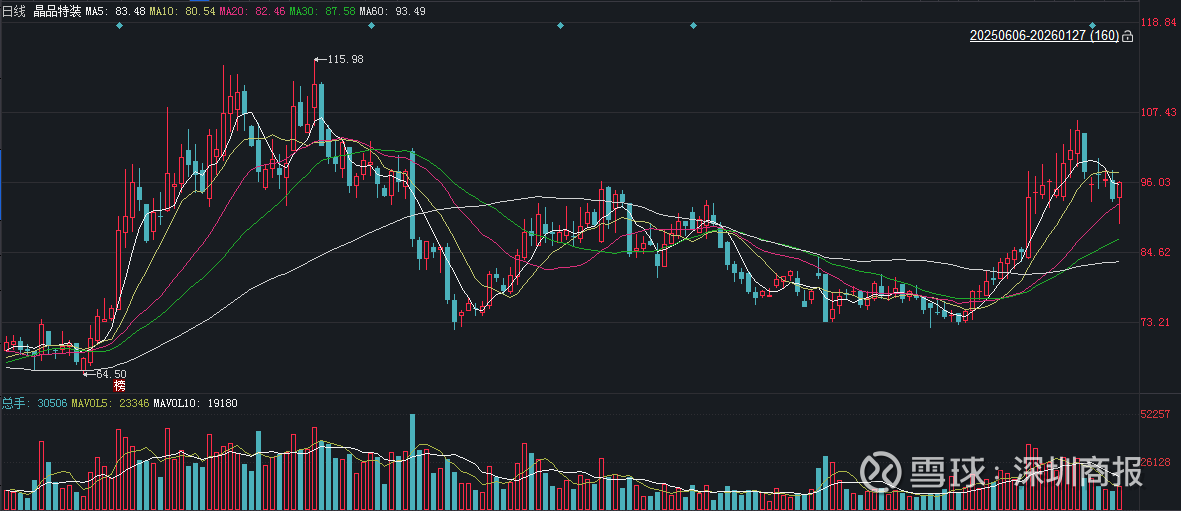This screenshot has width=1181, height=511.
Task: Open the 日线 period selector label
Action: coord(13,11)
